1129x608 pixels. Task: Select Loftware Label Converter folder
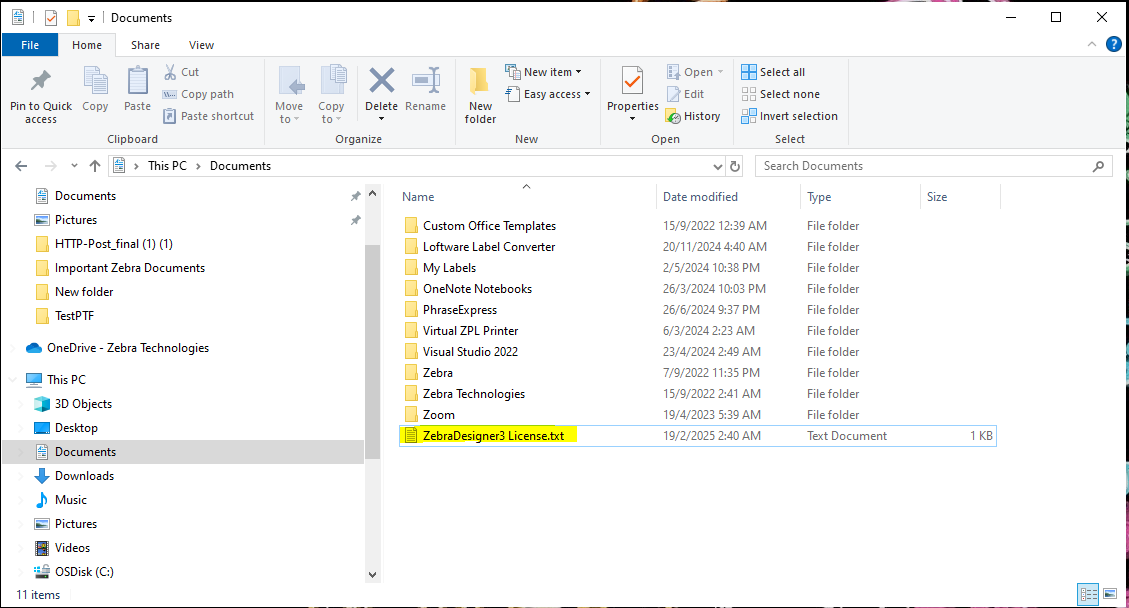489,246
